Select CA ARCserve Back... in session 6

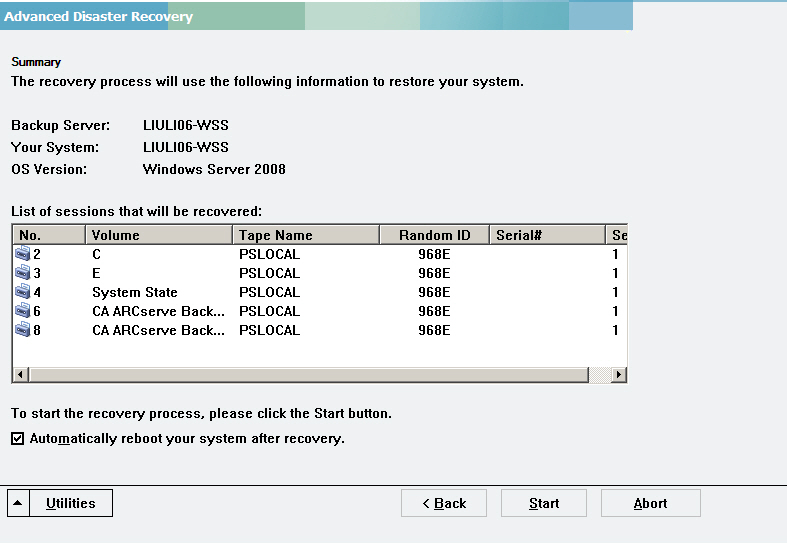(x=158, y=311)
